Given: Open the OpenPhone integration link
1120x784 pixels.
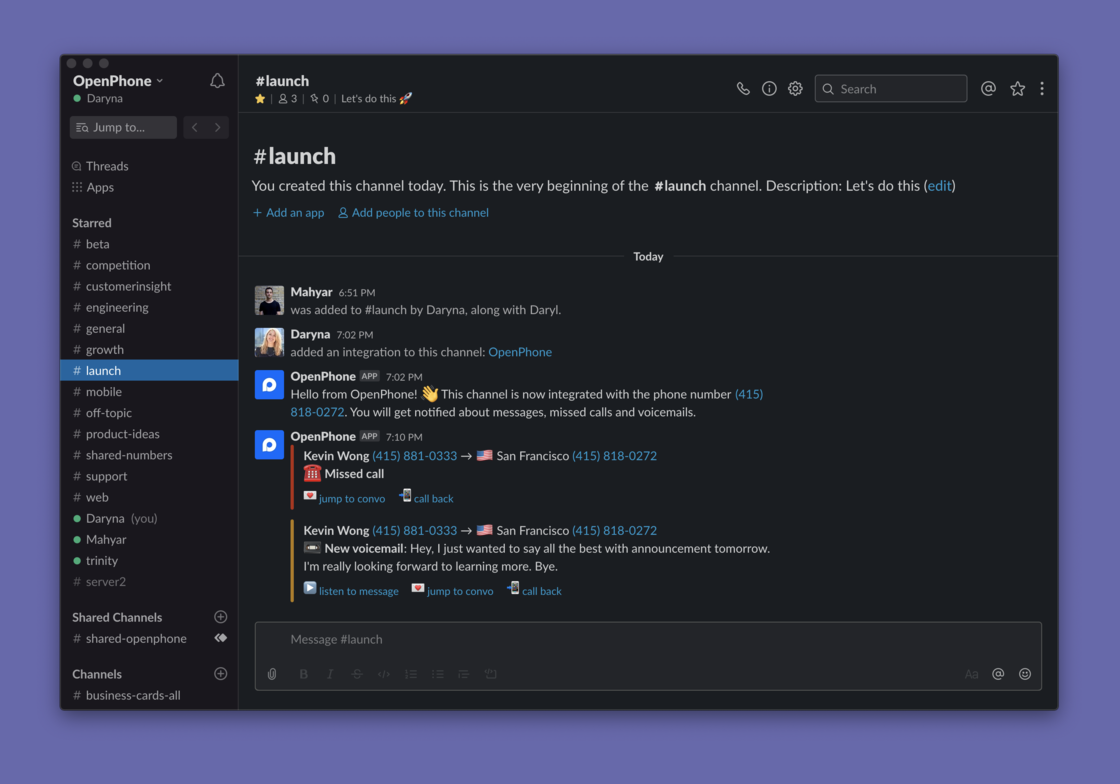Looking at the screenshot, I should (x=520, y=352).
